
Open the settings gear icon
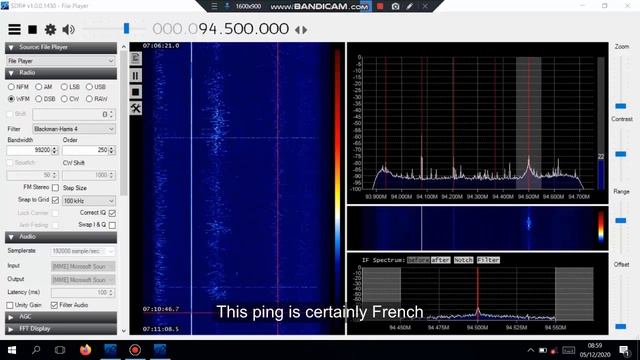coord(50,29)
